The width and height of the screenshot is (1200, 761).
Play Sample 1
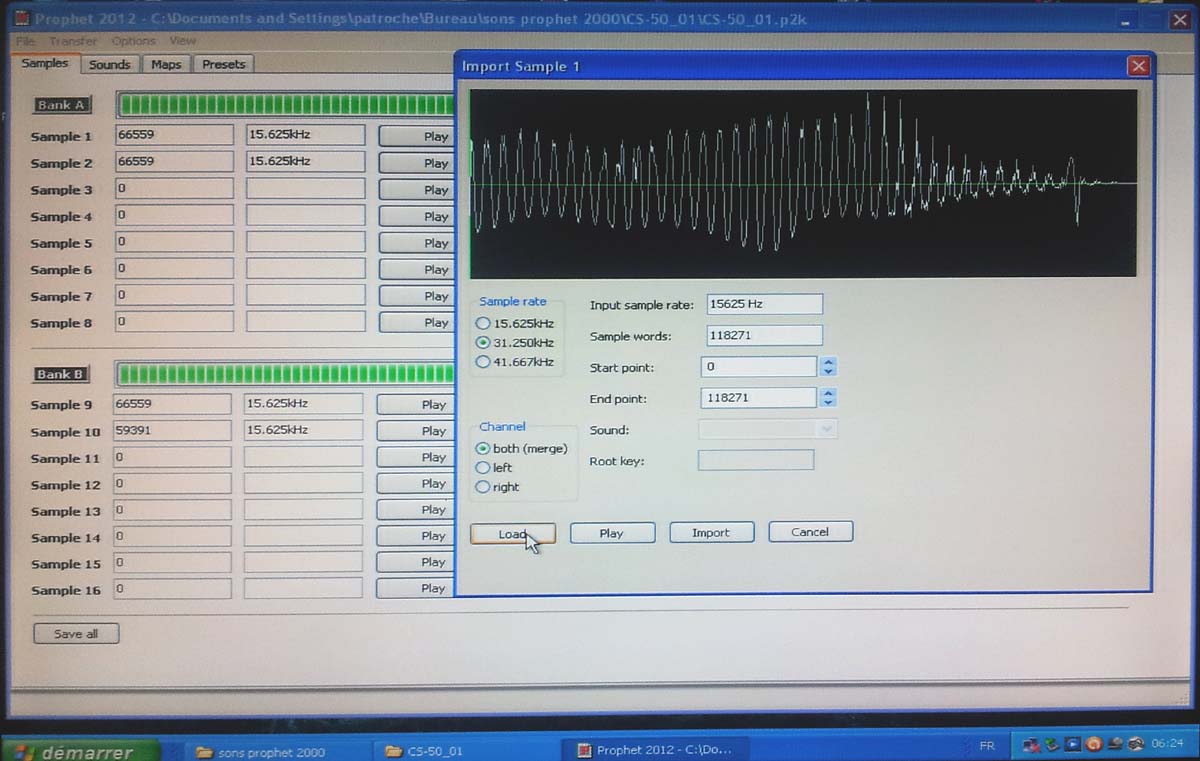point(417,136)
